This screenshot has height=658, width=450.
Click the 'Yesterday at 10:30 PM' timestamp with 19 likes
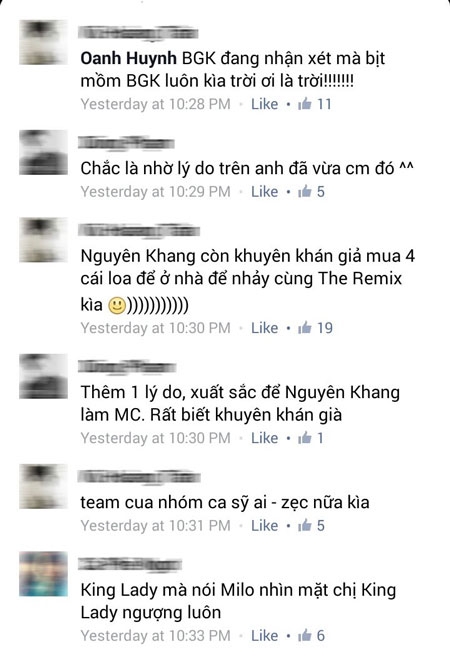coord(155,328)
